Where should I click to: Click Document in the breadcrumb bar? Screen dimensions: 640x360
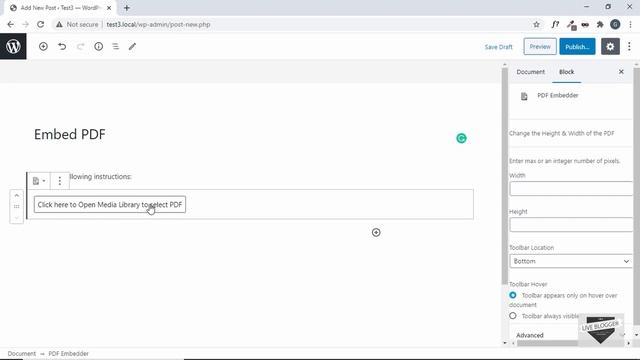coord(22,353)
